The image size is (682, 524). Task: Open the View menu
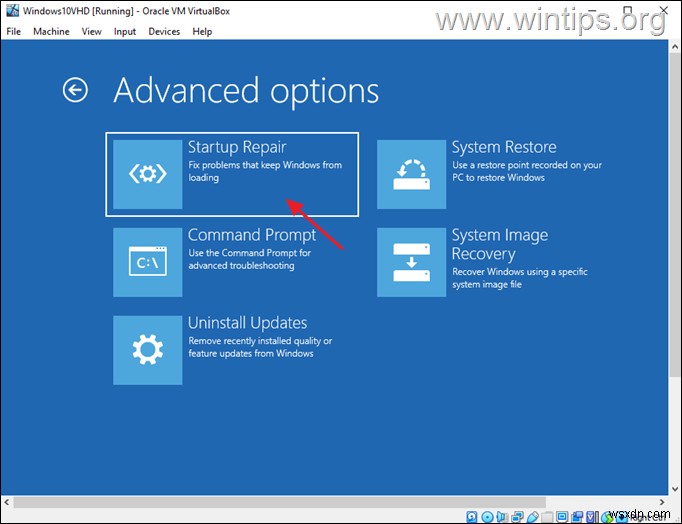click(x=91, y=31)
